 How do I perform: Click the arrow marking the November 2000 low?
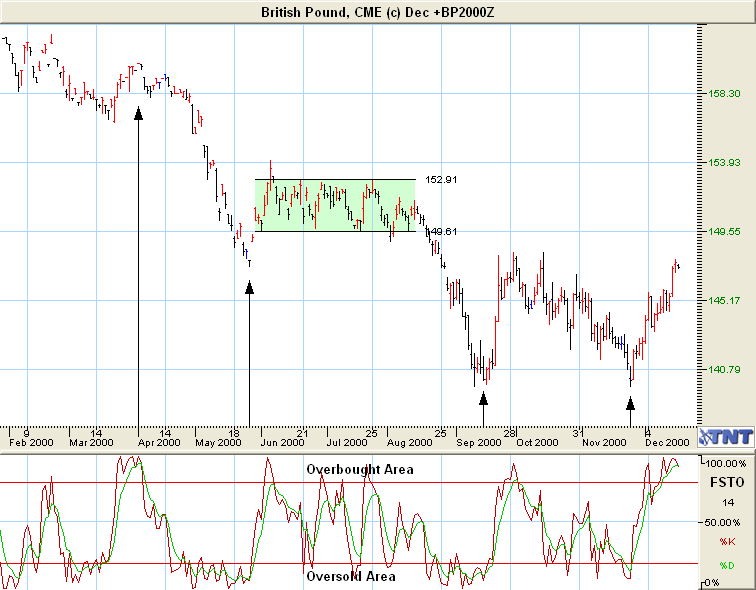(630, 403)
